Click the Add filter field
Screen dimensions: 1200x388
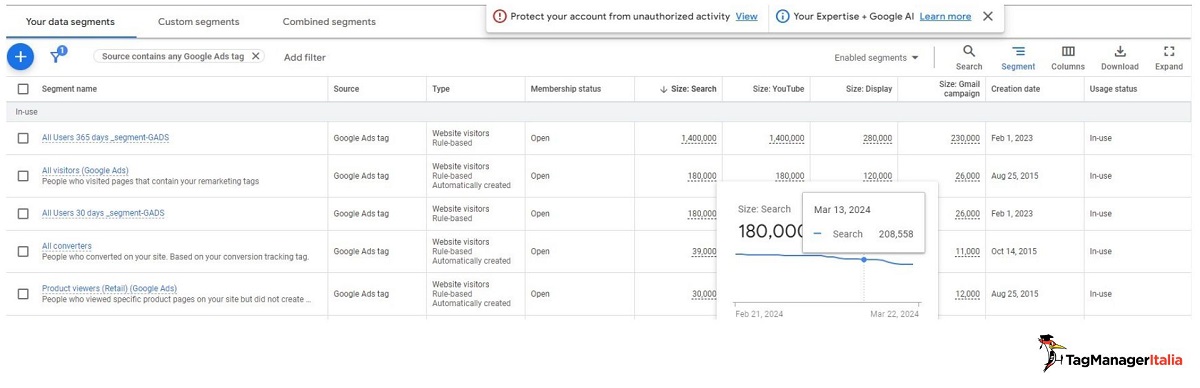click(x=305, y=58)
